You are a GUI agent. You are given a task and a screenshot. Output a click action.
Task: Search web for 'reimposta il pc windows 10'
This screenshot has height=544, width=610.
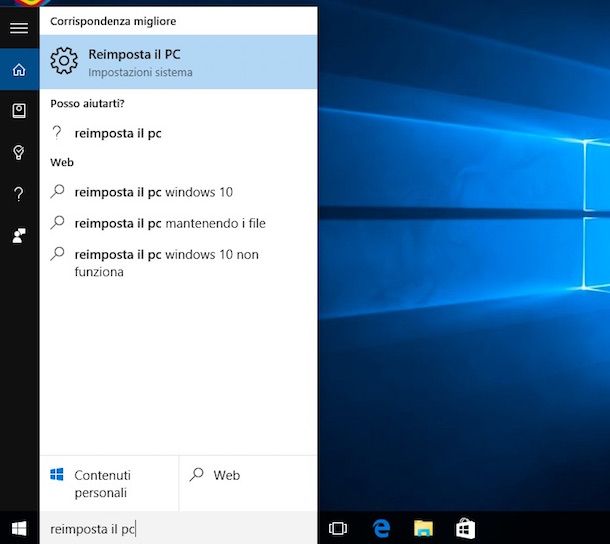[x=179, y=192]
